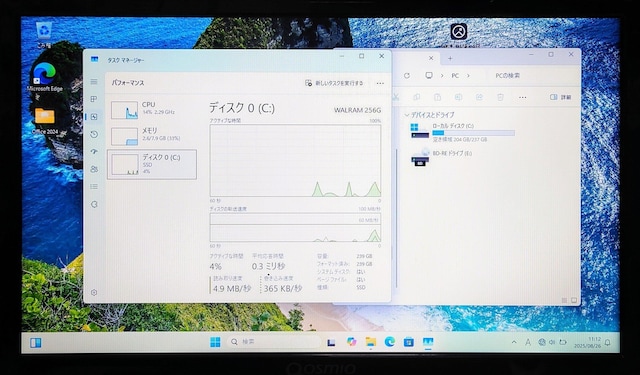640x375 pixels.
Task: Click the monitor icon in Explorer address bar
Action: pyautogui.click(x=429, y=75)
